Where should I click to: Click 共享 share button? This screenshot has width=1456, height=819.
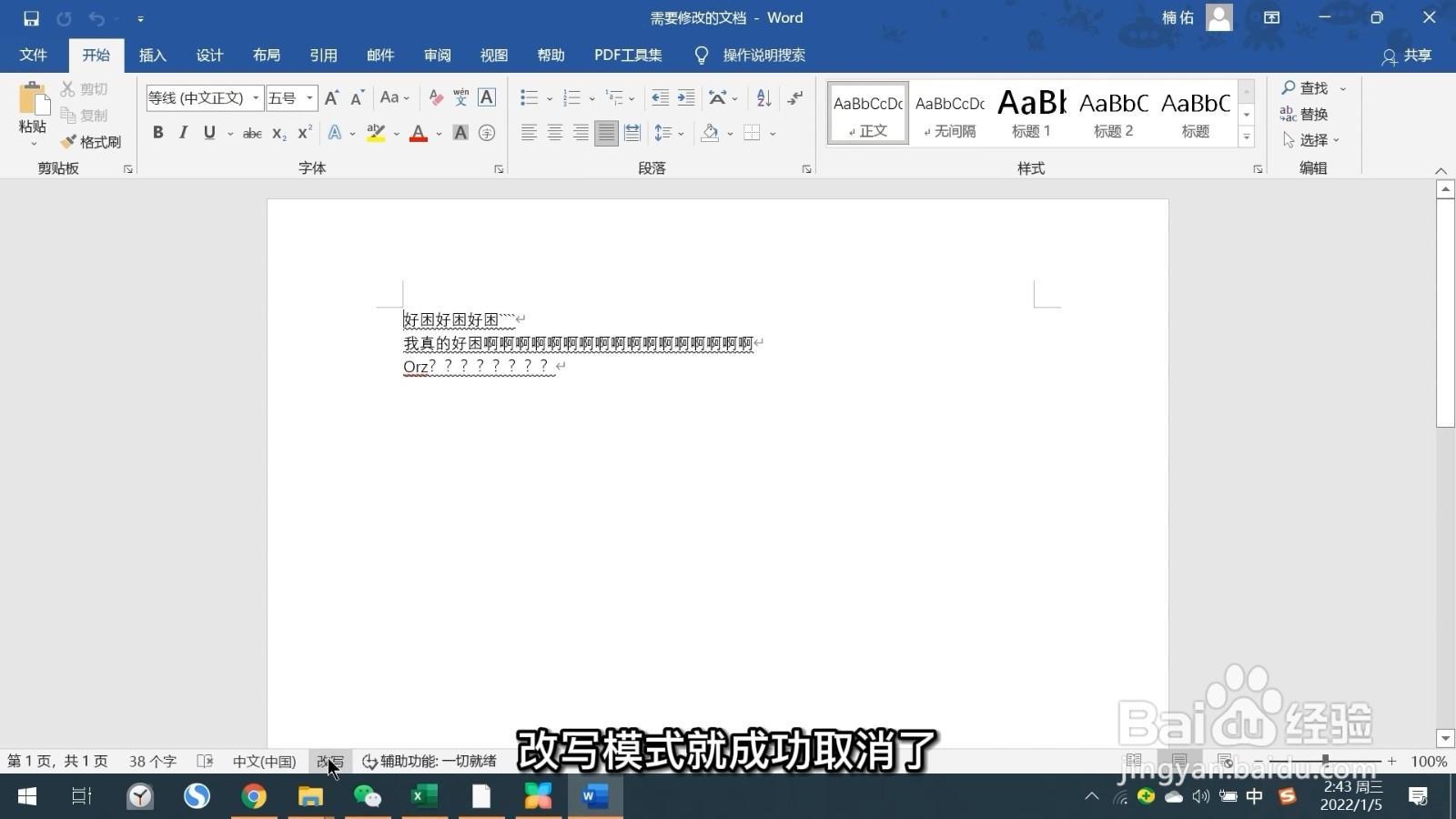[x=1408, y=56]
